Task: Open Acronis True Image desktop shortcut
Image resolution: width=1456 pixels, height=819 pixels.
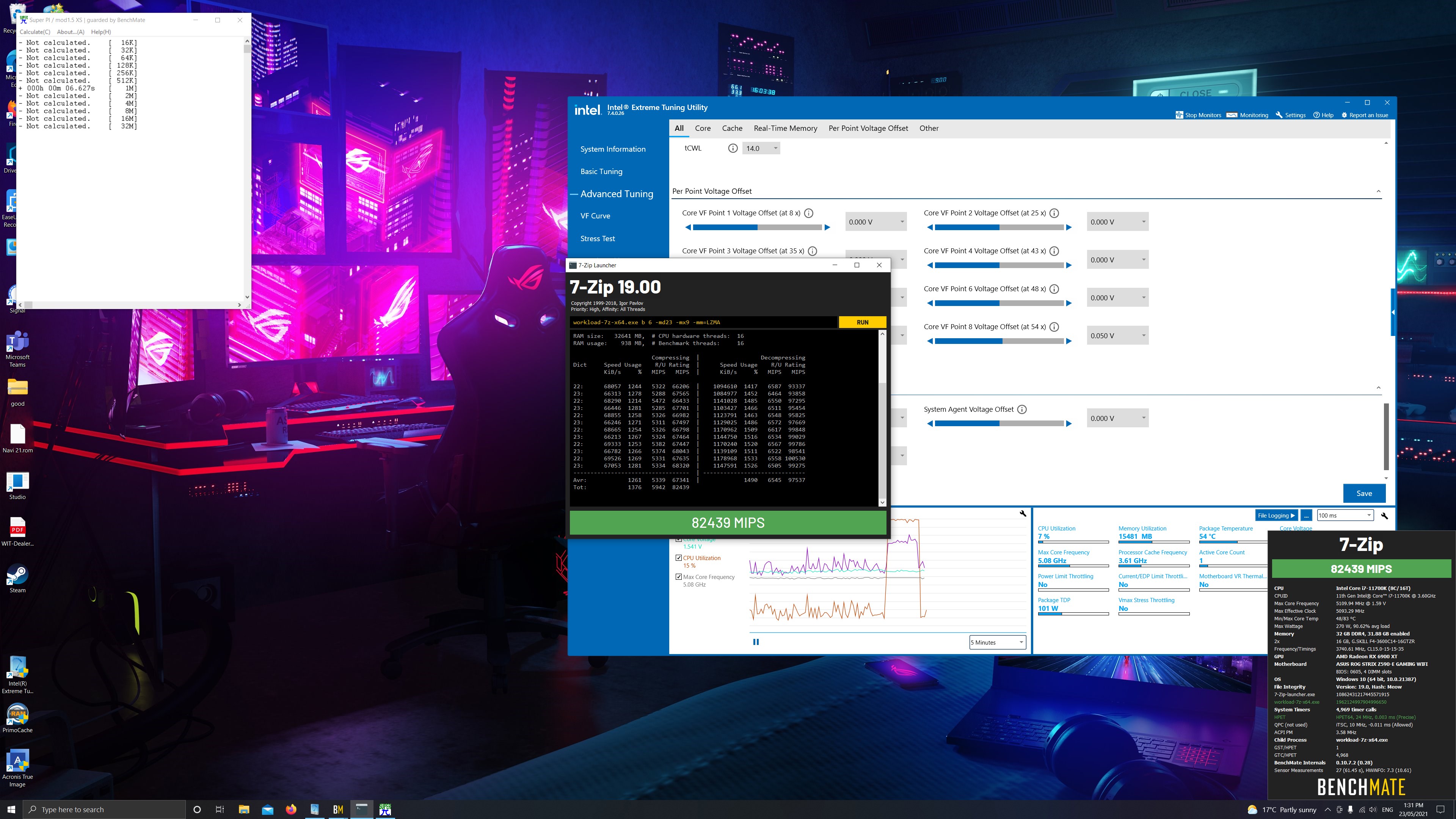Action: [x=17, y=767]
